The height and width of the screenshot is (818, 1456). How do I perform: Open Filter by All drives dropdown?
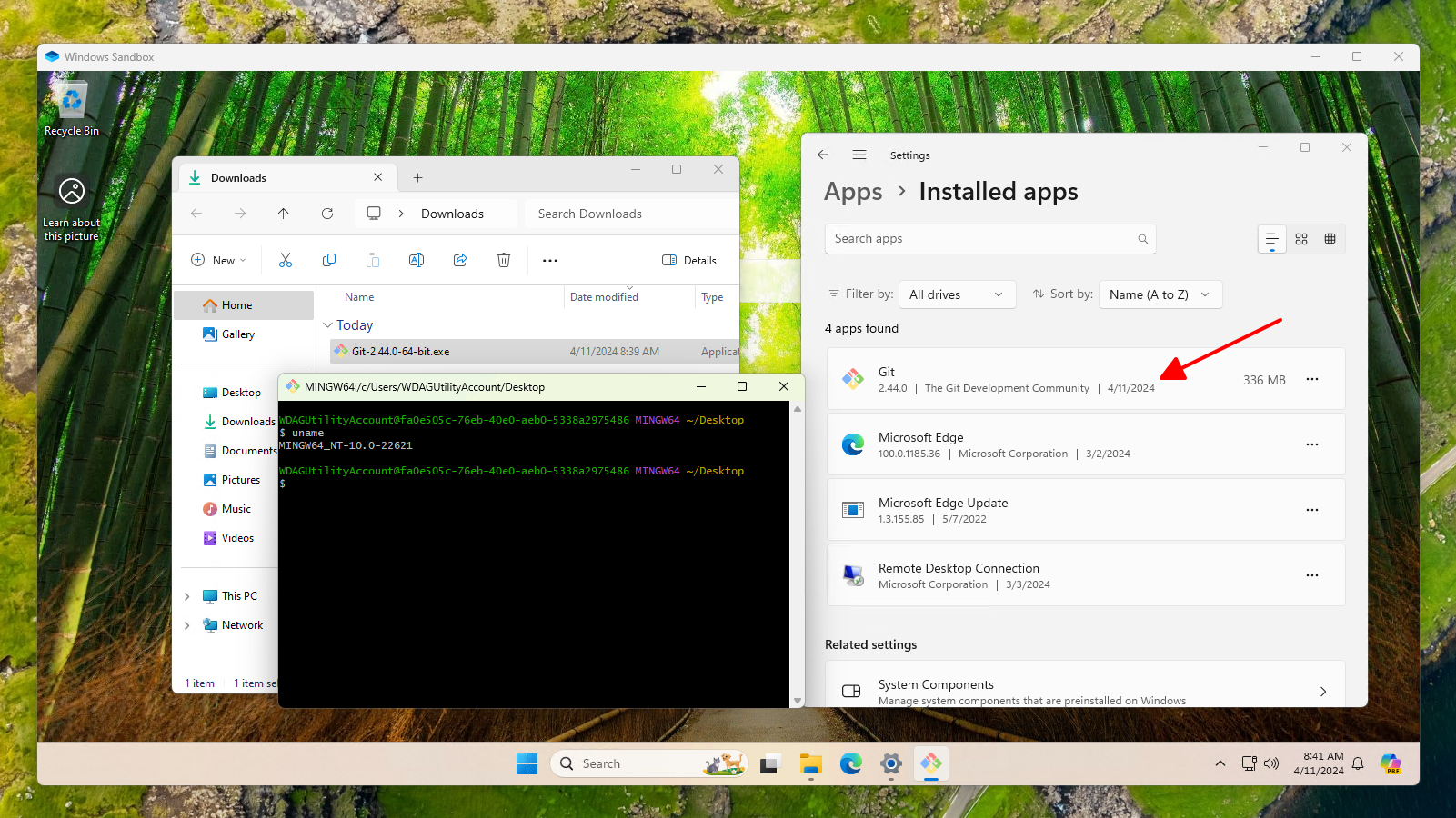tap(957, 294)
